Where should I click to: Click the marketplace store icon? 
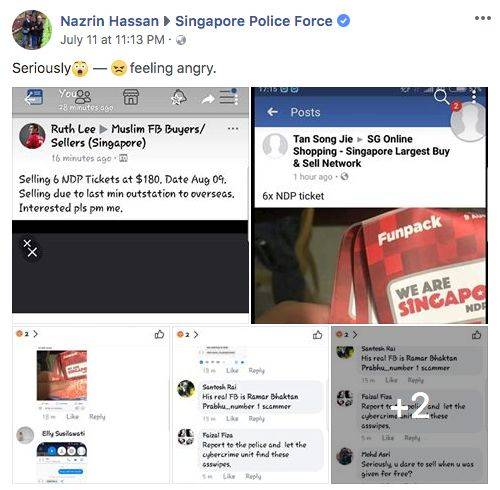131,97
